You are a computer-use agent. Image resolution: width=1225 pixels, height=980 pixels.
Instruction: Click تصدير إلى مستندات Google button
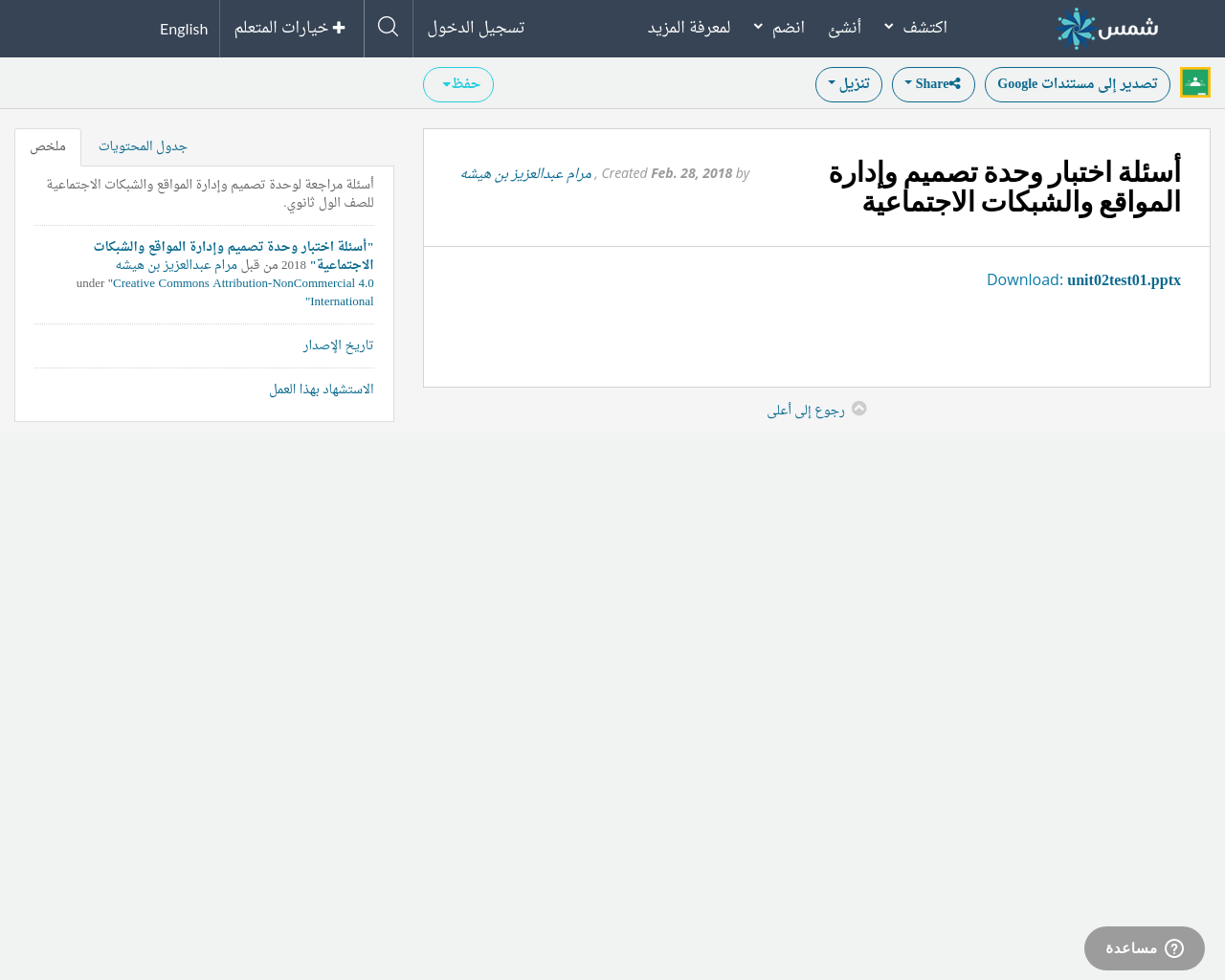(x=1078, y=84)
